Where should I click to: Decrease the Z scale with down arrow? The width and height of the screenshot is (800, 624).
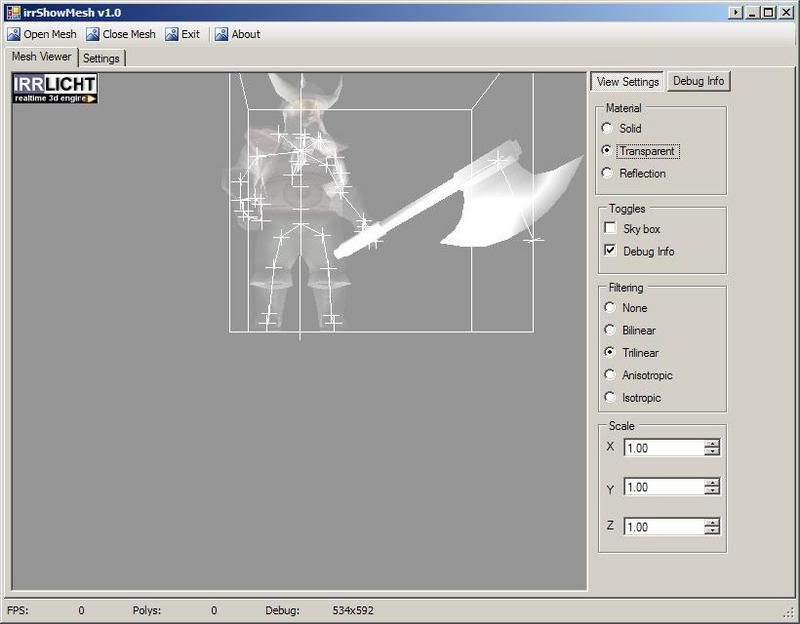(712, 530)
